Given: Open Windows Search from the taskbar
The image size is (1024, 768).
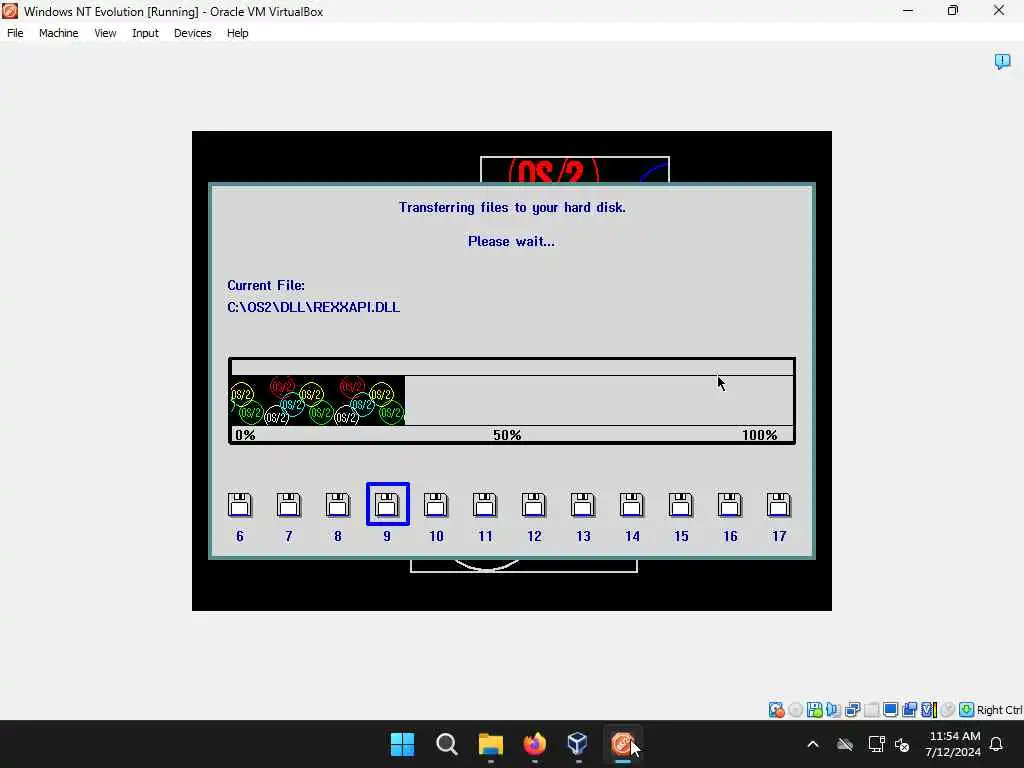Looking at the screenshot, I should [447, 744].
